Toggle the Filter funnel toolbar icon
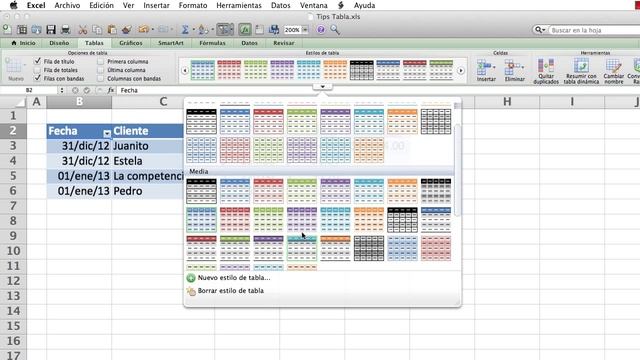640x360 pixels. click(x=224, y=29)
